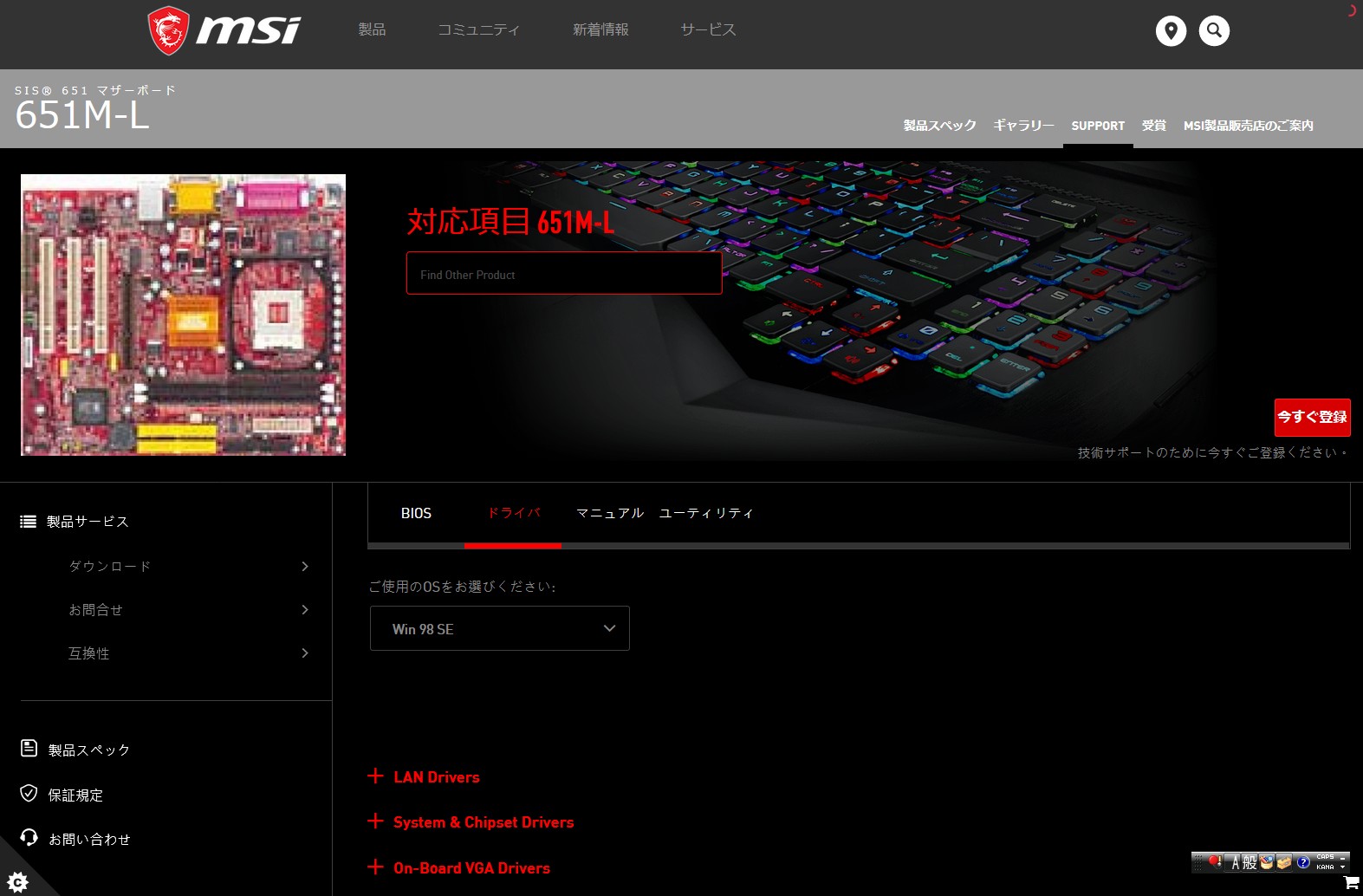Expand the LAN Drivers section

tap(424, 776)
